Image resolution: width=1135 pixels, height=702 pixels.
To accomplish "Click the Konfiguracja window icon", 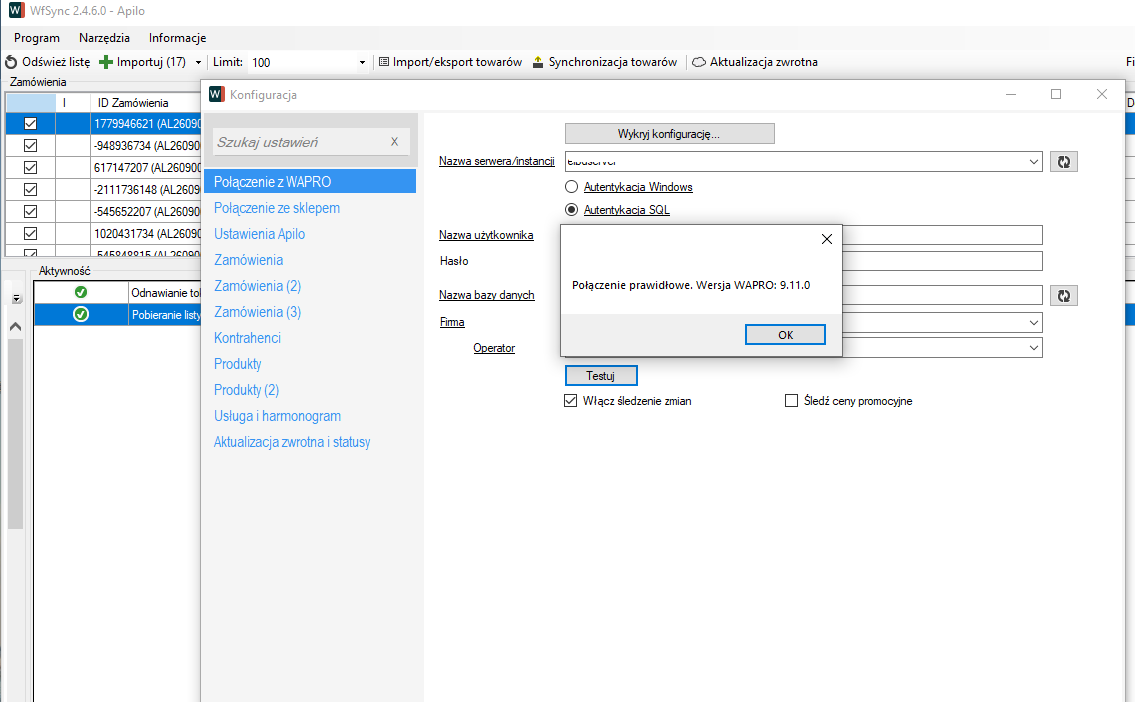I will point(216,95).
